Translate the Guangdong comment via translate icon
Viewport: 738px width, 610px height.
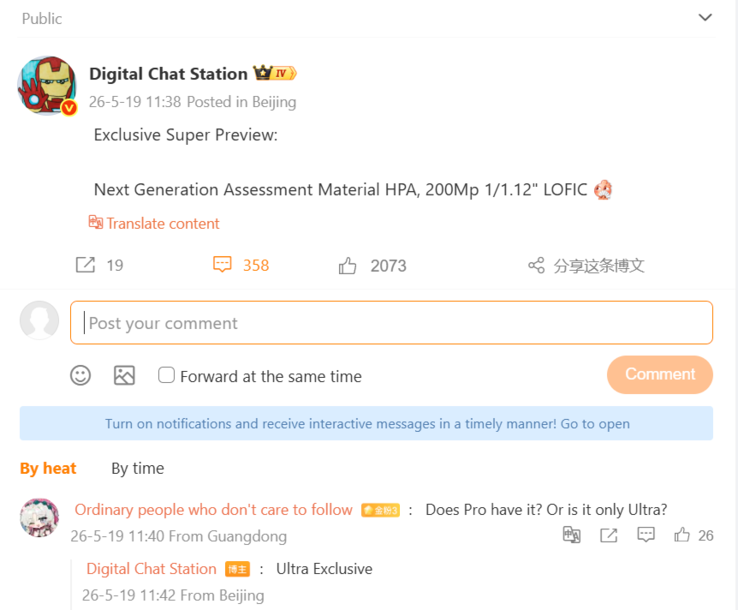click(x=572, y=535)
